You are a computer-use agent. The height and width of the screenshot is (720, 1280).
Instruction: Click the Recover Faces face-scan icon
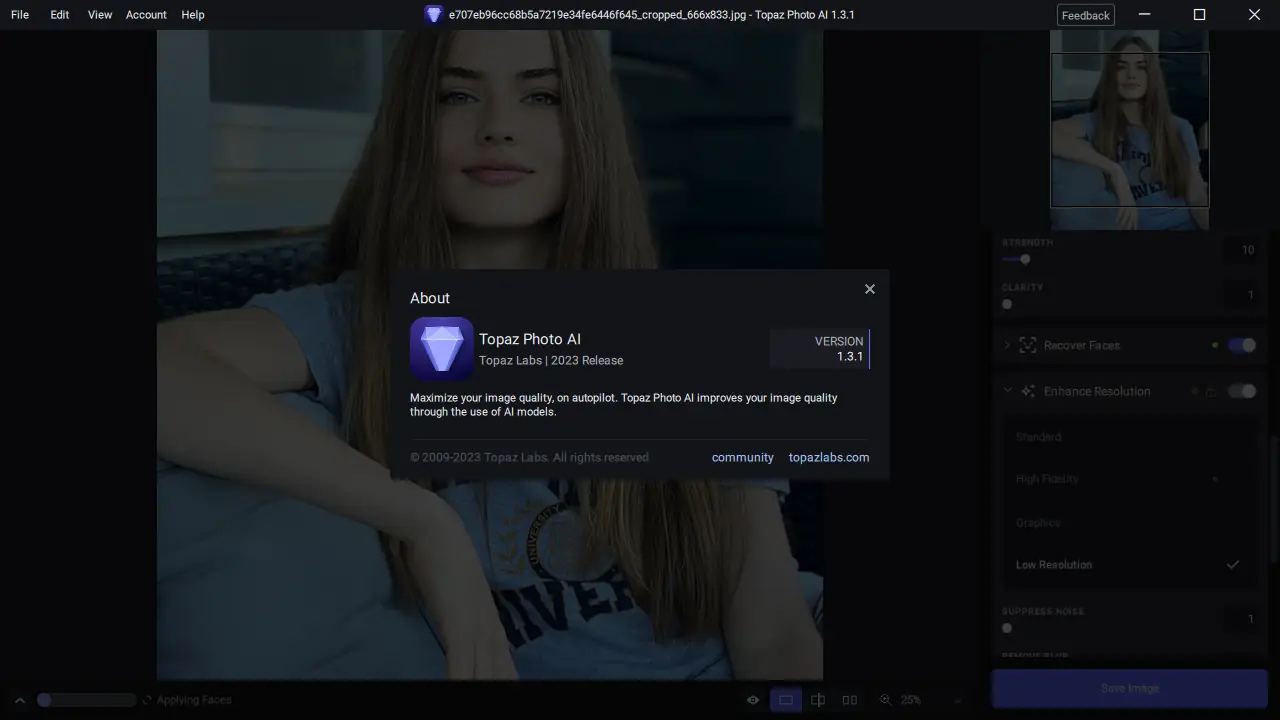tap(1027, 345)
